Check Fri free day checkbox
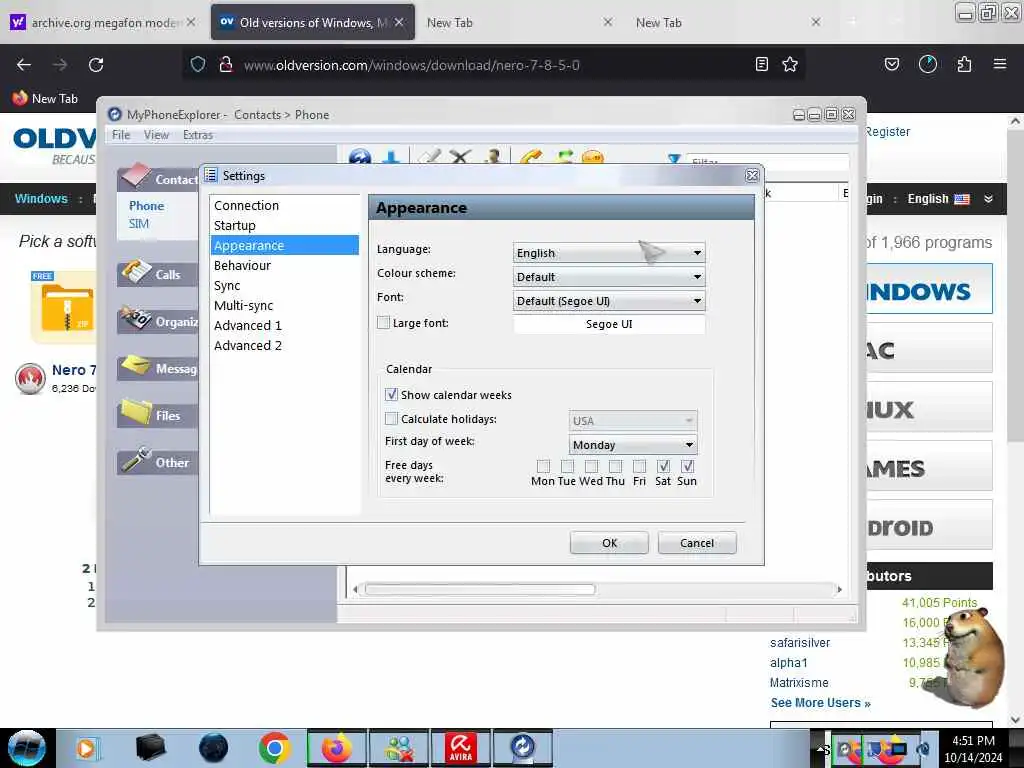 coord(639,466)
